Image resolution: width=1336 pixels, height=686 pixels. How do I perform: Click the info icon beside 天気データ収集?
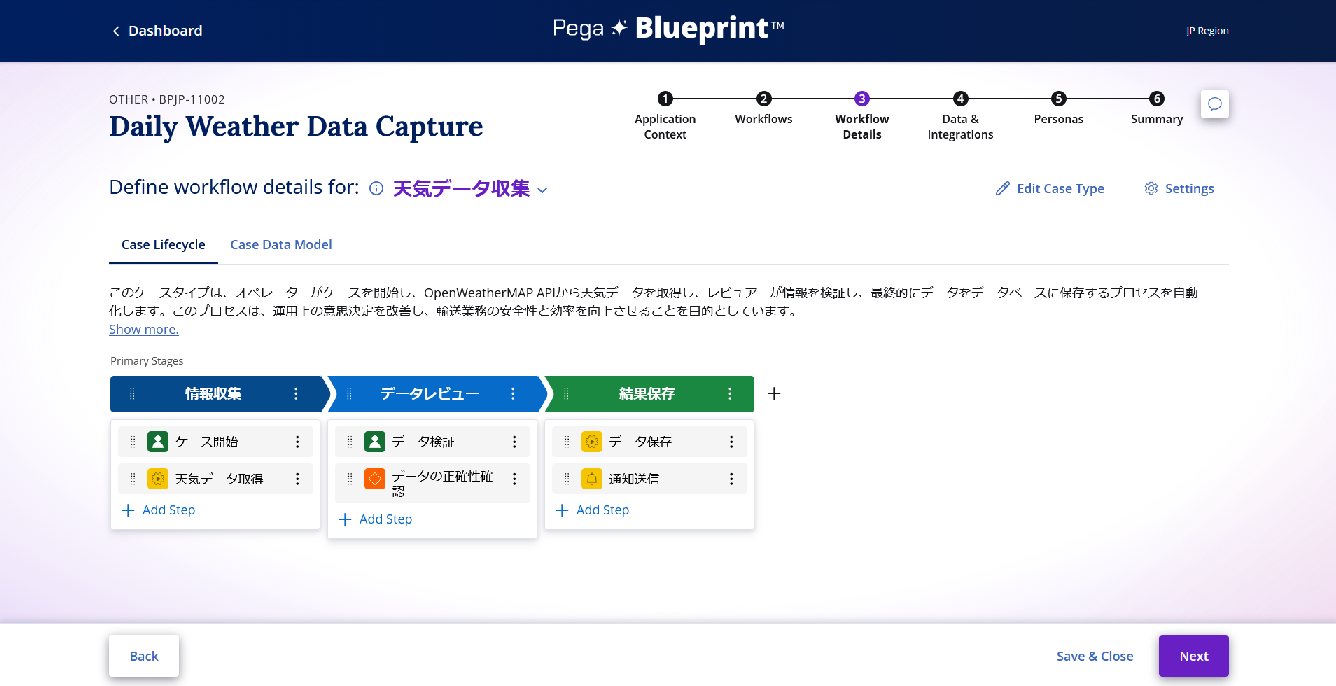pyautogui.click(x=376, y=188)
